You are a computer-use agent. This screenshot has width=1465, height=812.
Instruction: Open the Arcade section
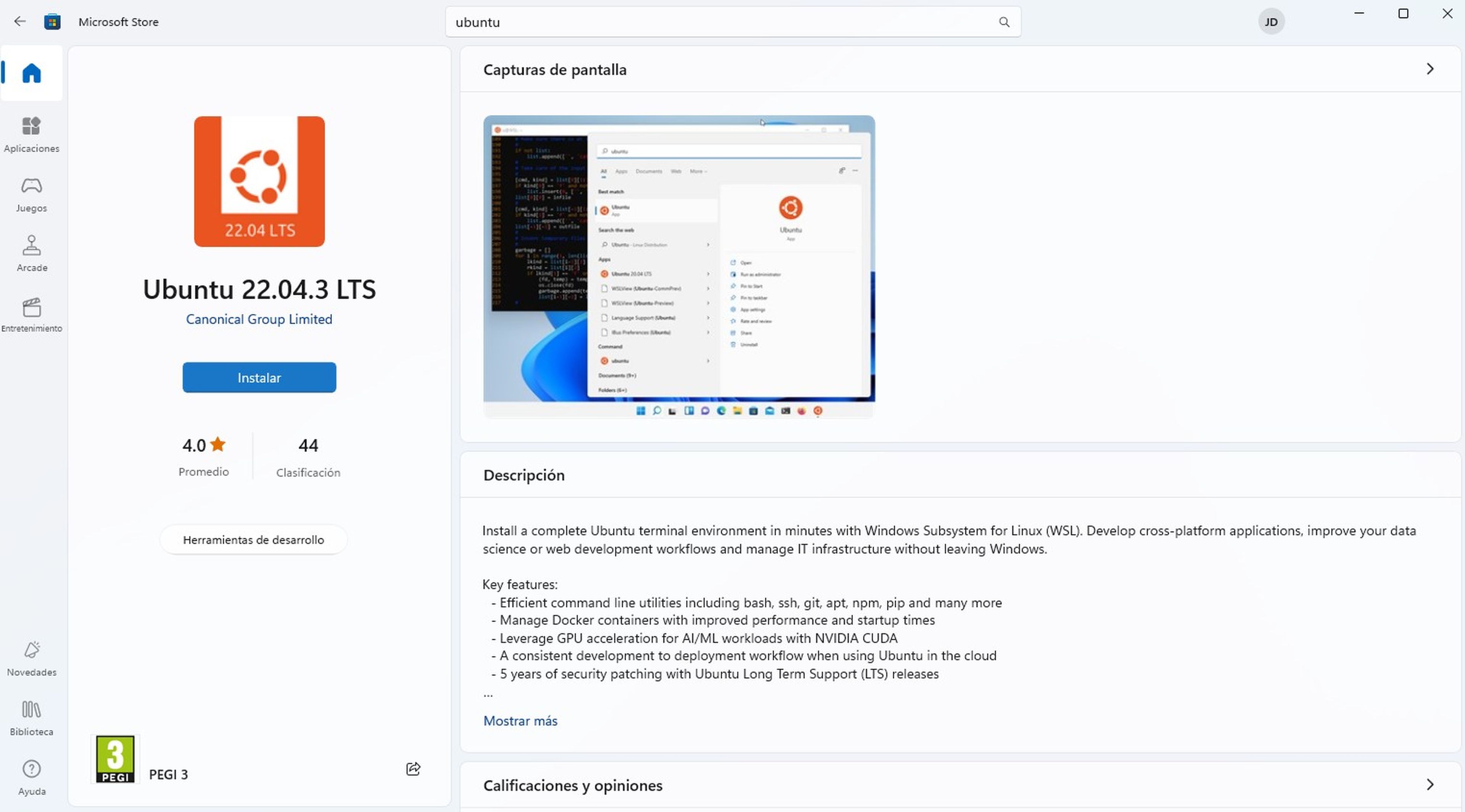click(x=31, y=254)
